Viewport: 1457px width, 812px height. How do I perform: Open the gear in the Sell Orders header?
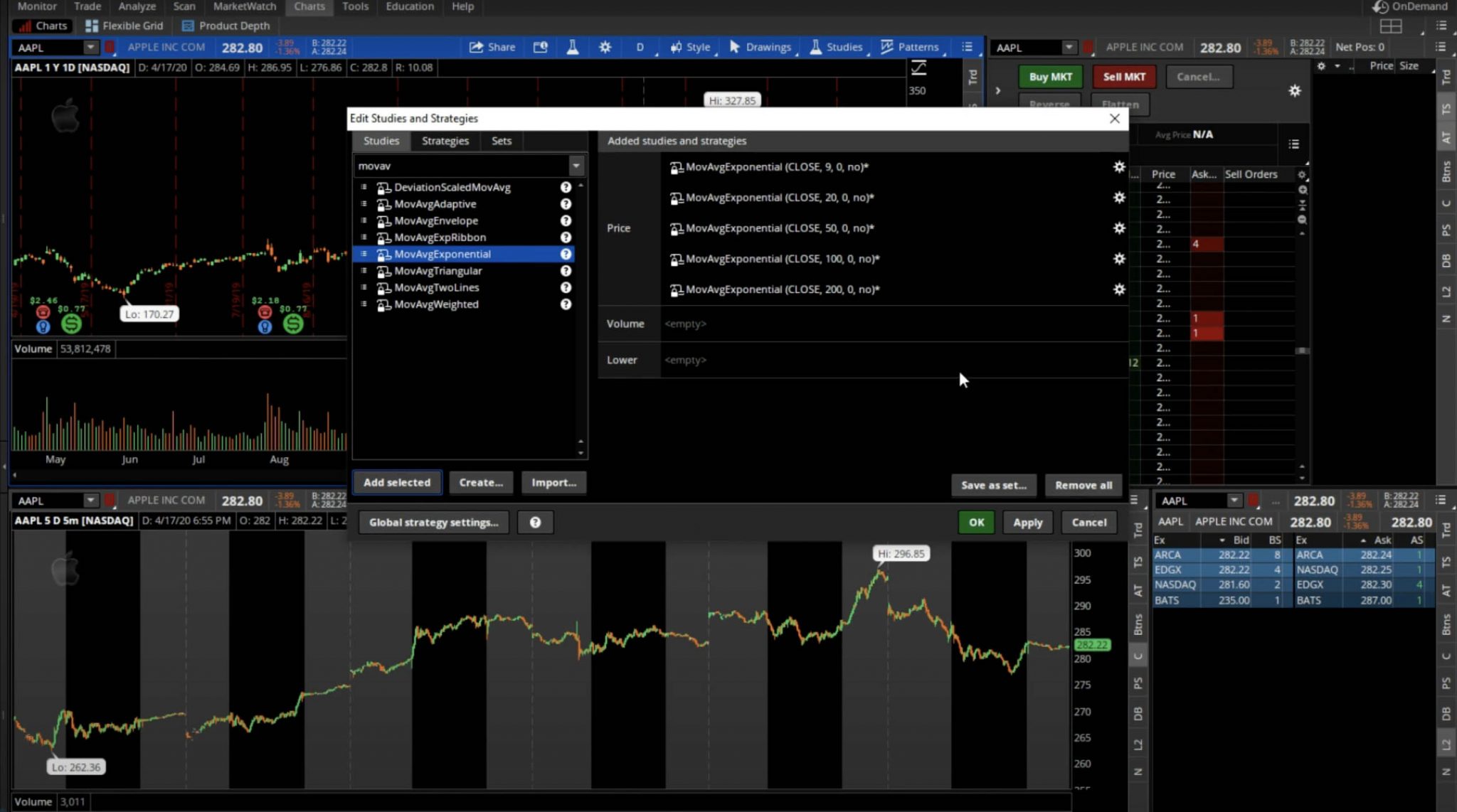coord(1302,174)
